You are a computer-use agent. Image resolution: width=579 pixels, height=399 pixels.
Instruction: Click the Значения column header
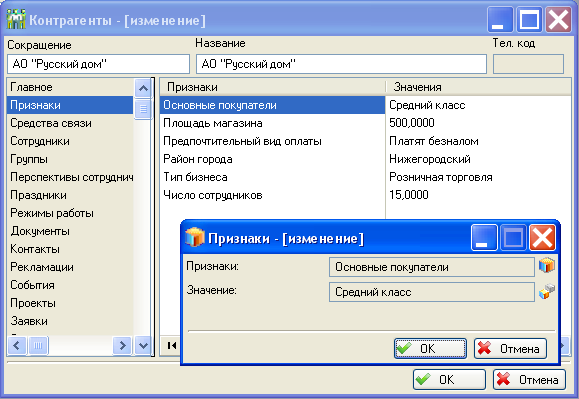(x=478, y=87)
